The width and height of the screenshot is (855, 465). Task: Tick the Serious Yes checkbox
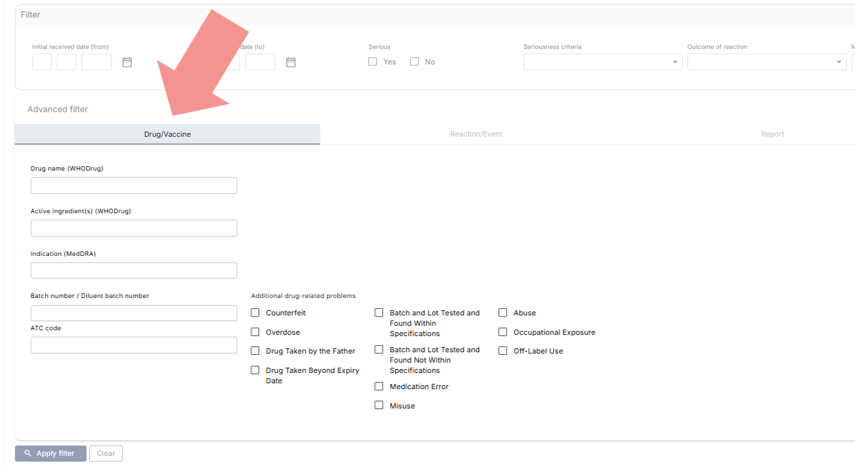coord(373,62)
